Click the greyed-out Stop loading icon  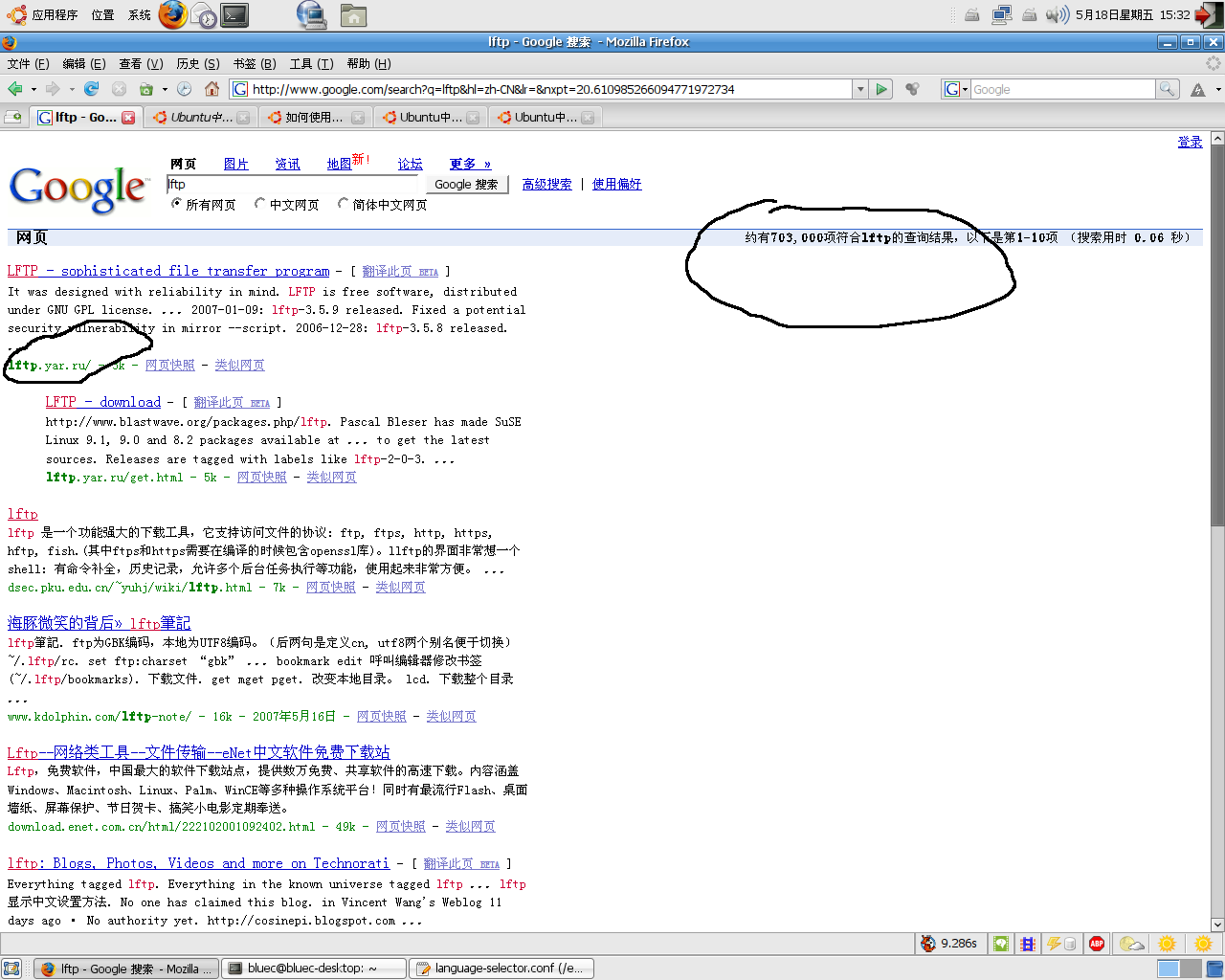coord(119,89)
